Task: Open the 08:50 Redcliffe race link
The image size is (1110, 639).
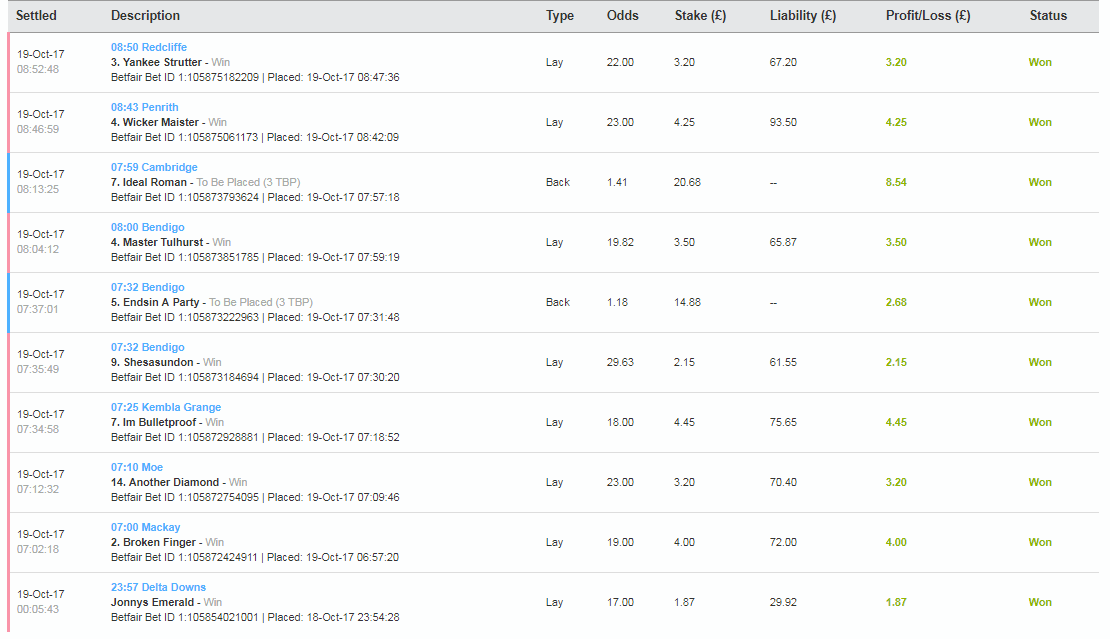Action: (x=149, y=47)
